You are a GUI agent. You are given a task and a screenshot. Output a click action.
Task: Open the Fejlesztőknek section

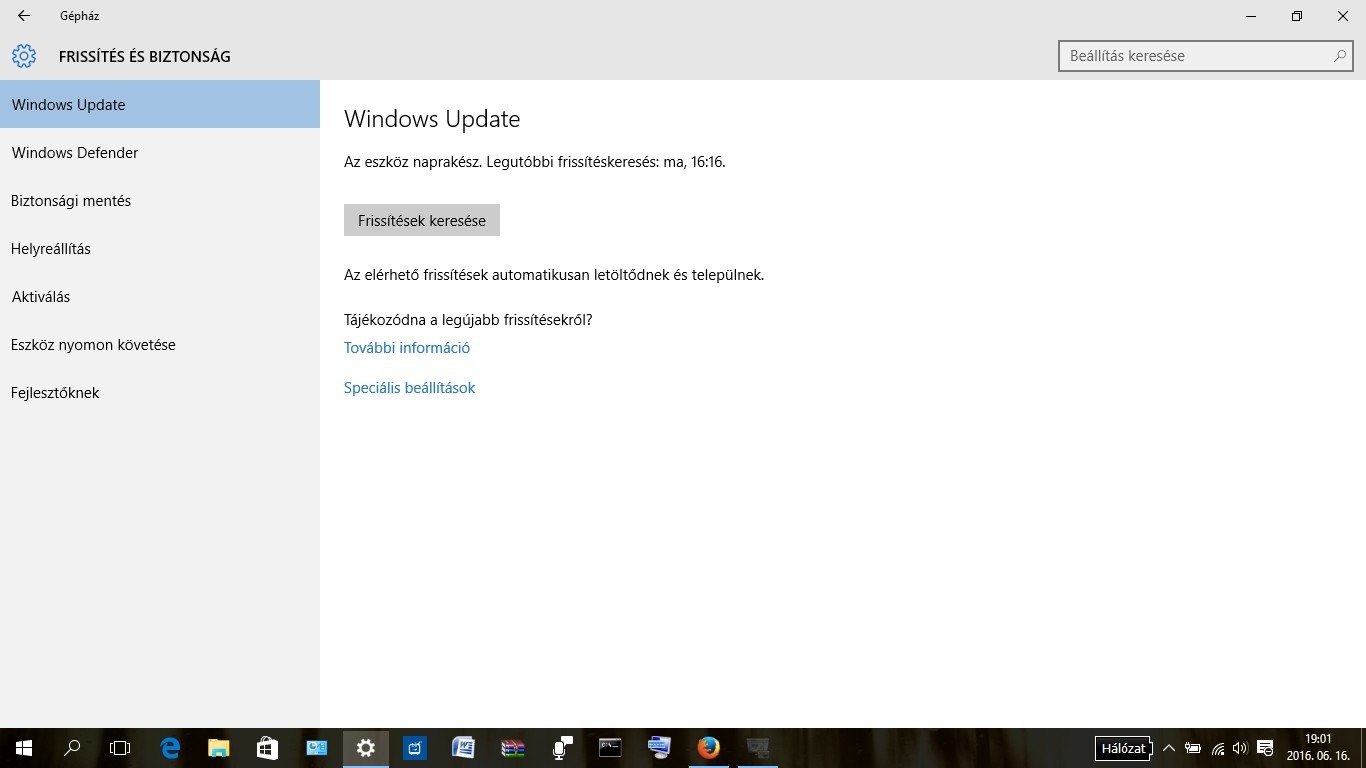(160, 392)
